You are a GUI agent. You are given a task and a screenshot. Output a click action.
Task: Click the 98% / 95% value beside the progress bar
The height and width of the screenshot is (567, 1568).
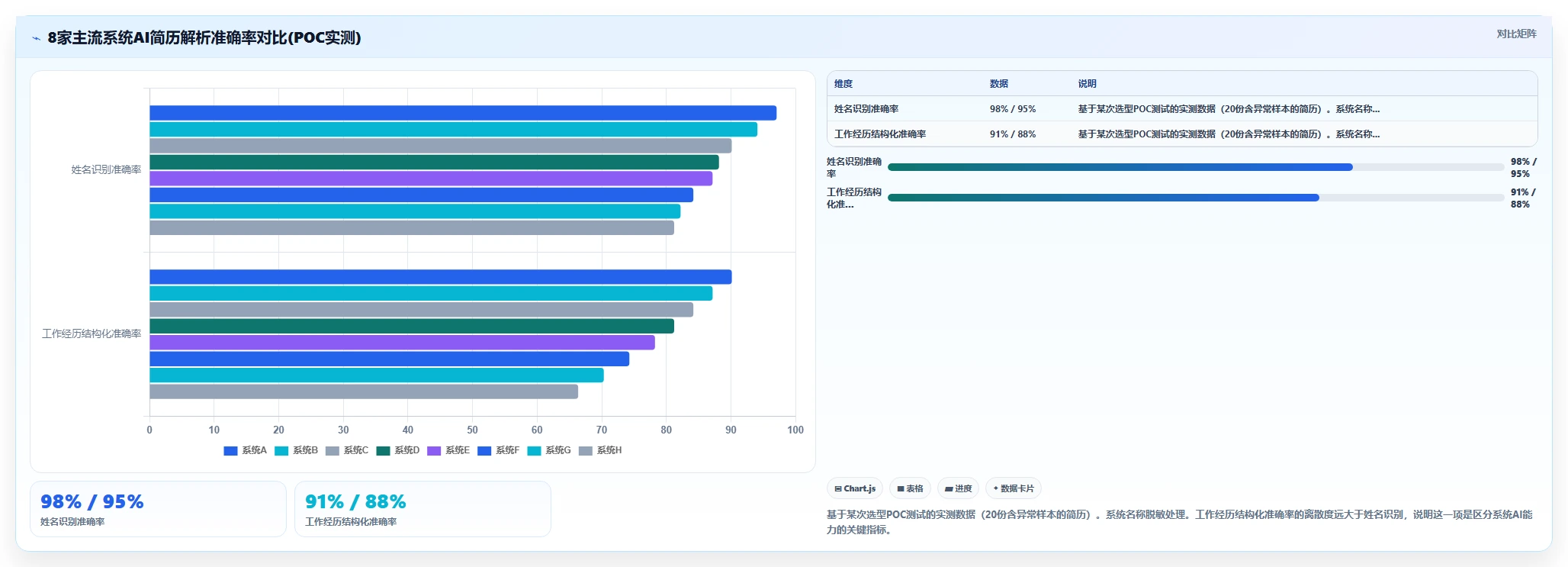click(x=1523, y=168)
